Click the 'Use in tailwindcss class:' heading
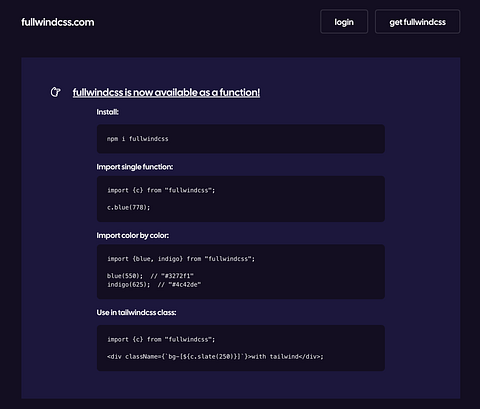This screenshot has width=480, height=409. [136, 312]
